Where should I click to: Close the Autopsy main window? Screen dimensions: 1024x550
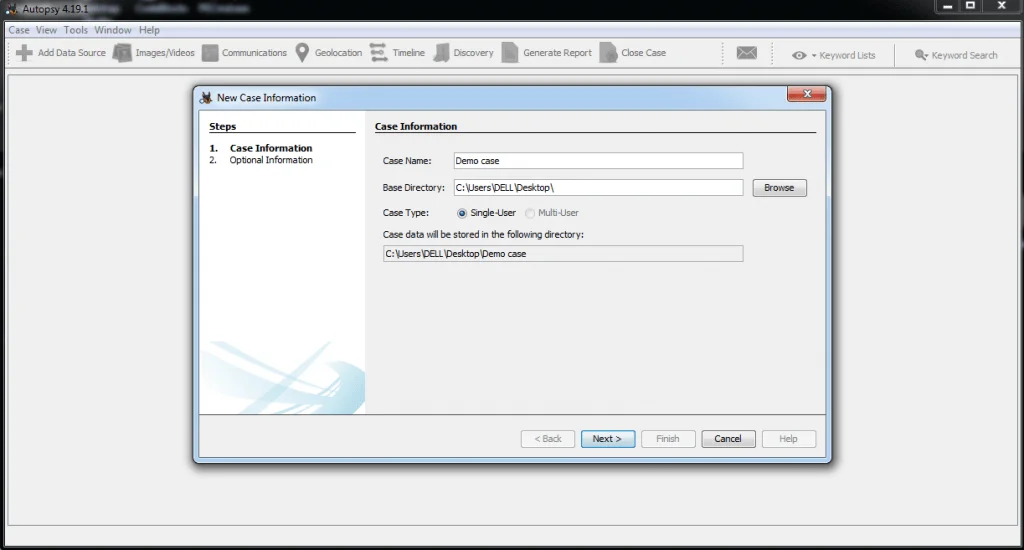[x=1002, y=6]
